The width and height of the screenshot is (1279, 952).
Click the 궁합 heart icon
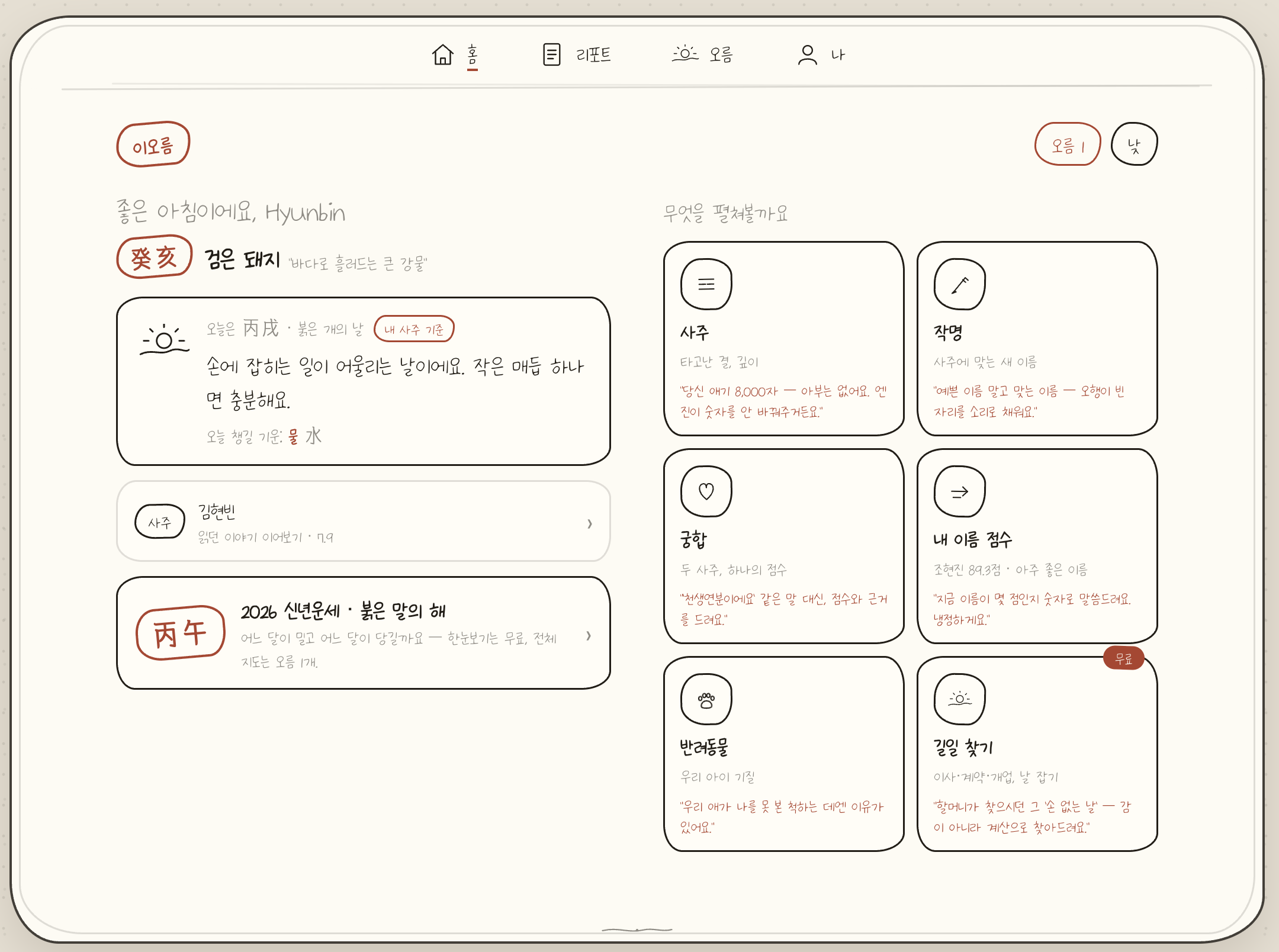(x=706, y=491)
